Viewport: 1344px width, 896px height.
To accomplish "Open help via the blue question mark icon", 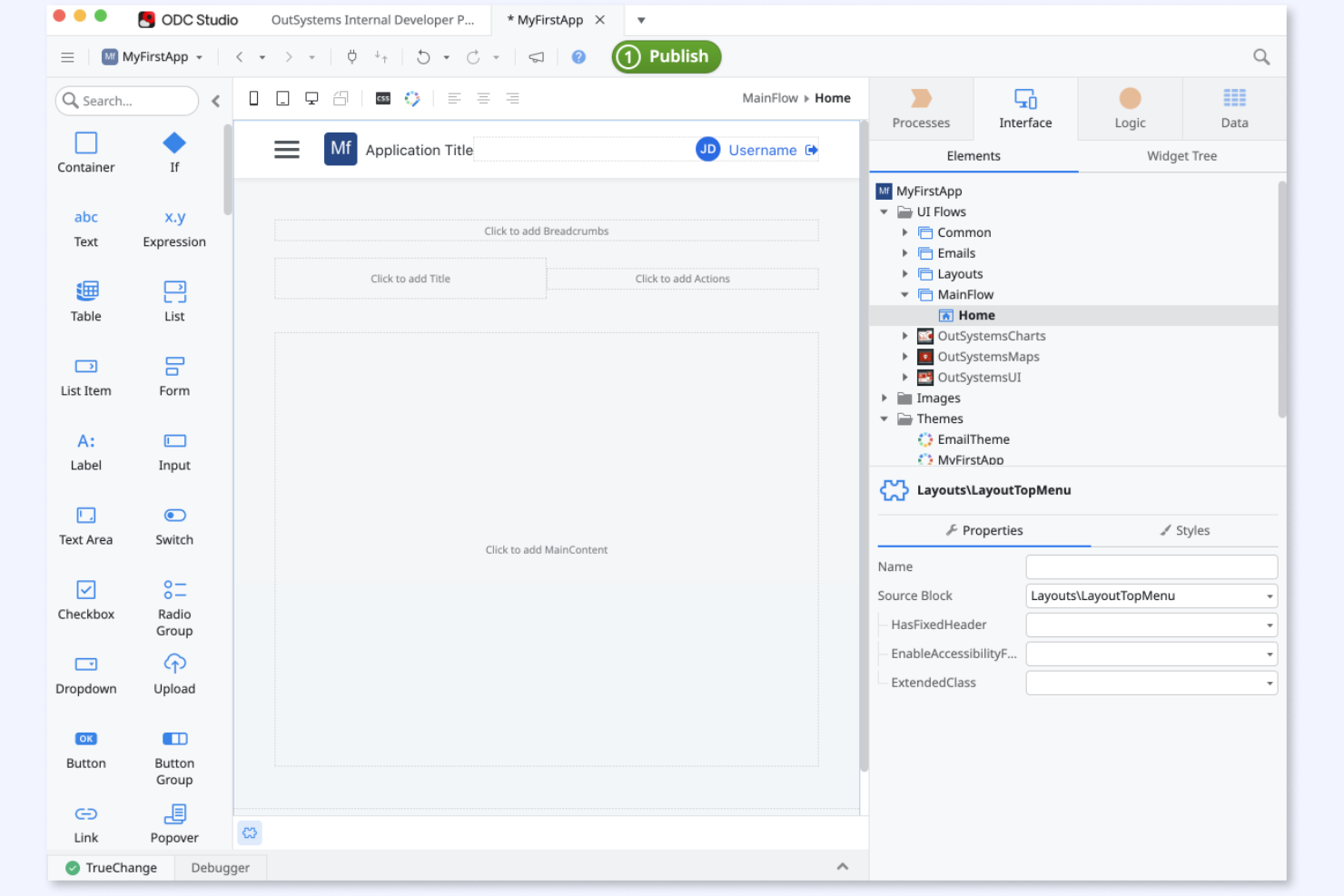I will [x=578, y=56].
